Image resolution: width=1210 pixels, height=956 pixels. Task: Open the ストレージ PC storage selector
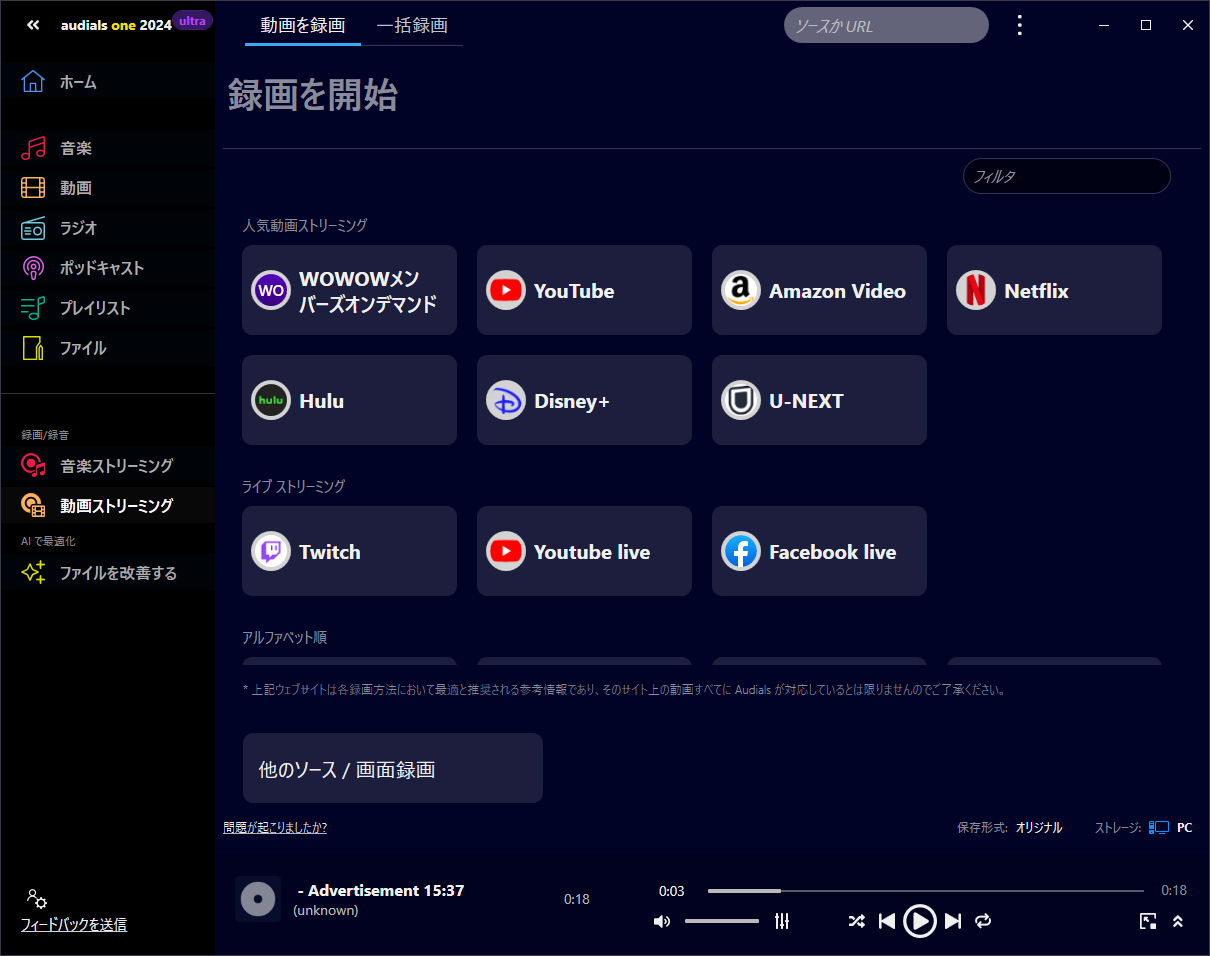coord(1144,828)
